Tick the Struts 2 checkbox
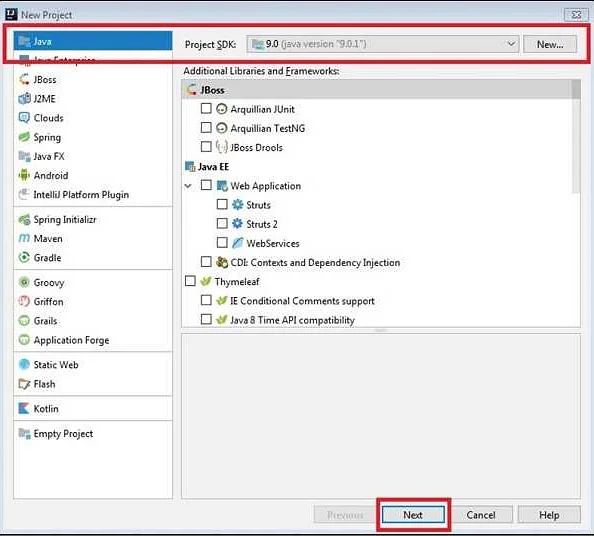 222,223
